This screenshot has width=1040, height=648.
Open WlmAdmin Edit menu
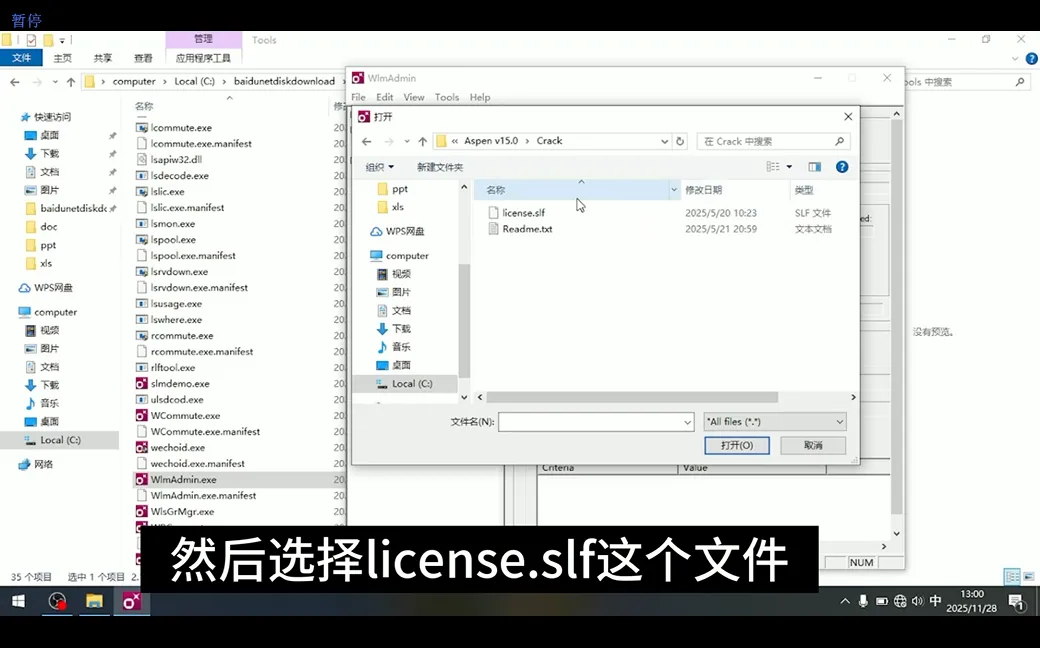(x=385, y=97)
